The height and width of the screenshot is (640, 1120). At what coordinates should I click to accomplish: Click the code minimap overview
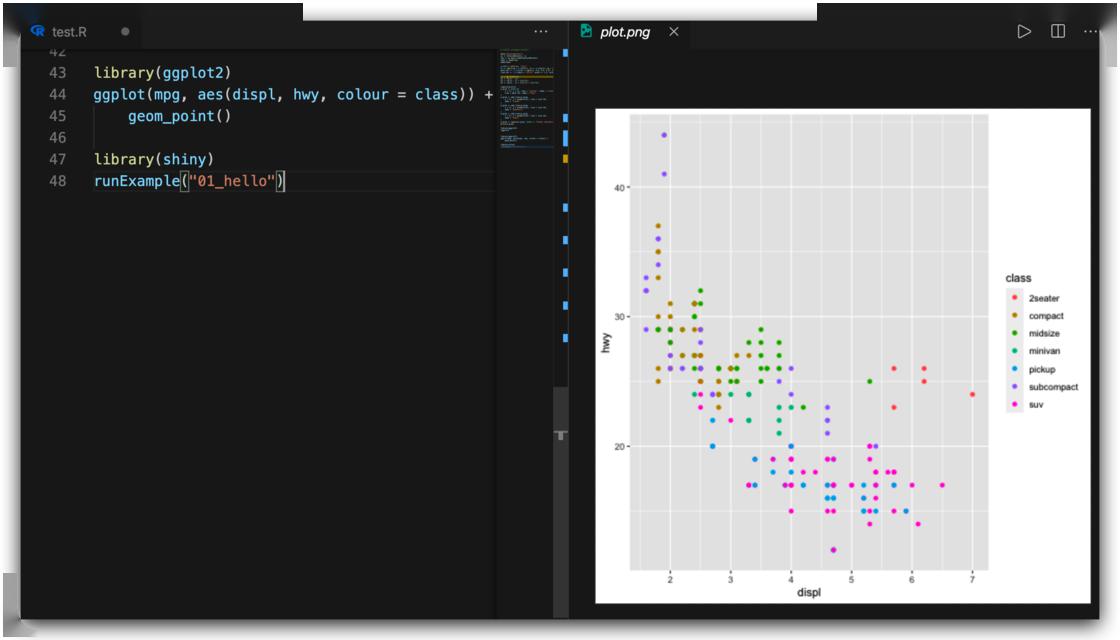coord(526,100)
